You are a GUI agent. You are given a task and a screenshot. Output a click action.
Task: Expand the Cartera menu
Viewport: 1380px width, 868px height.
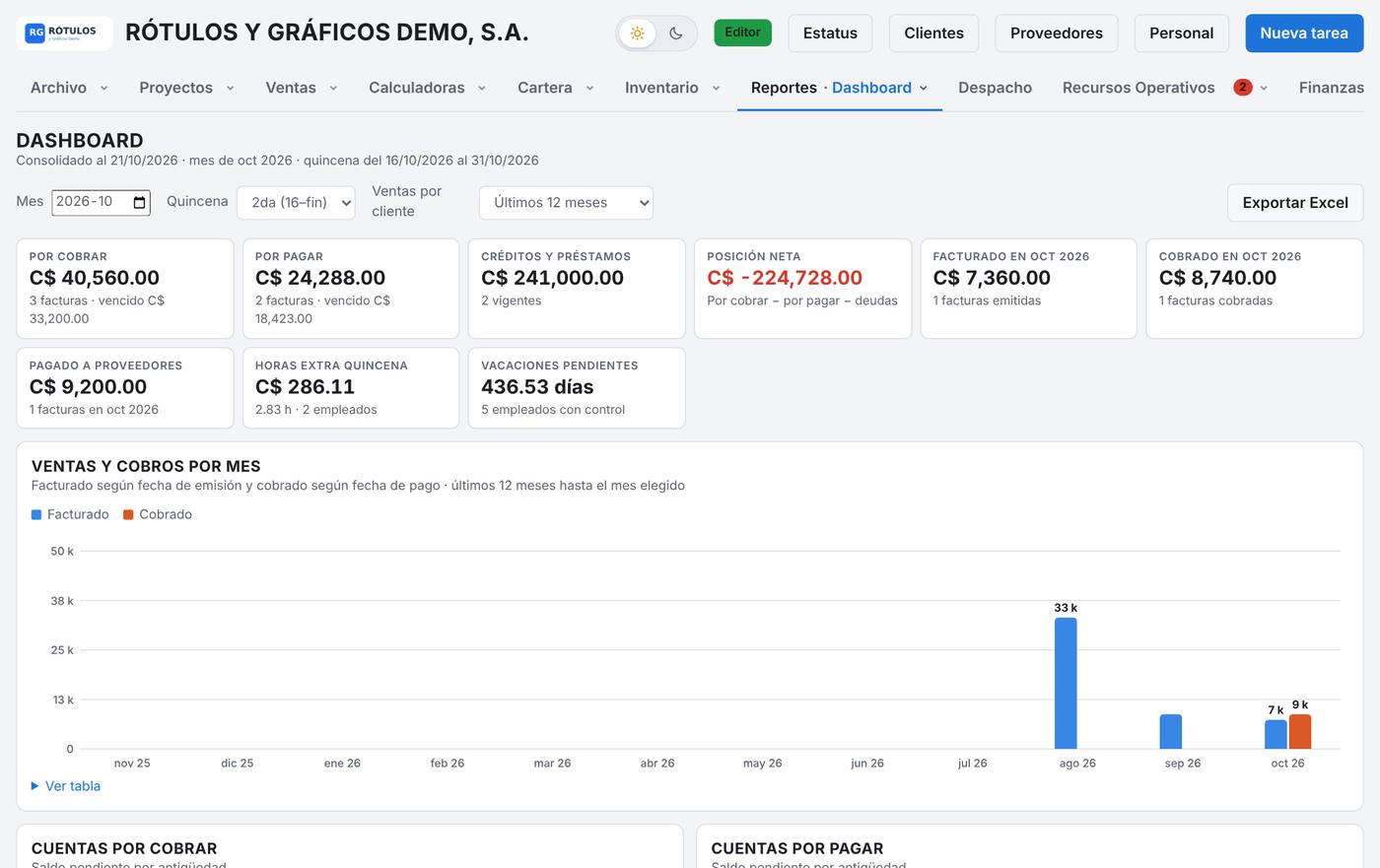[555, 88]
